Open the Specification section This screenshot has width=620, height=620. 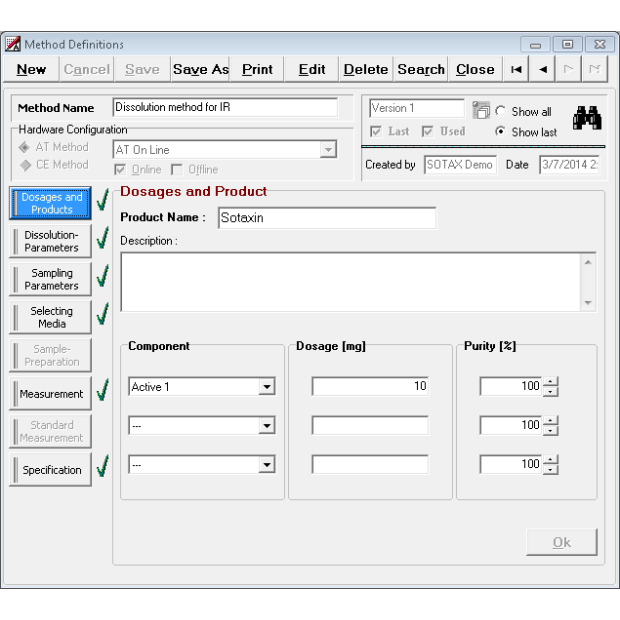point(51,470)
